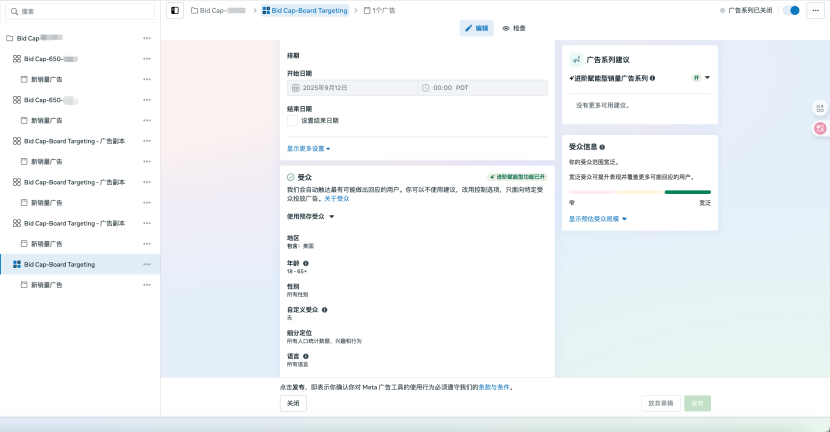Open the 使用预存受众 dropdown
The image size is (830, 432).
[311, 217]
